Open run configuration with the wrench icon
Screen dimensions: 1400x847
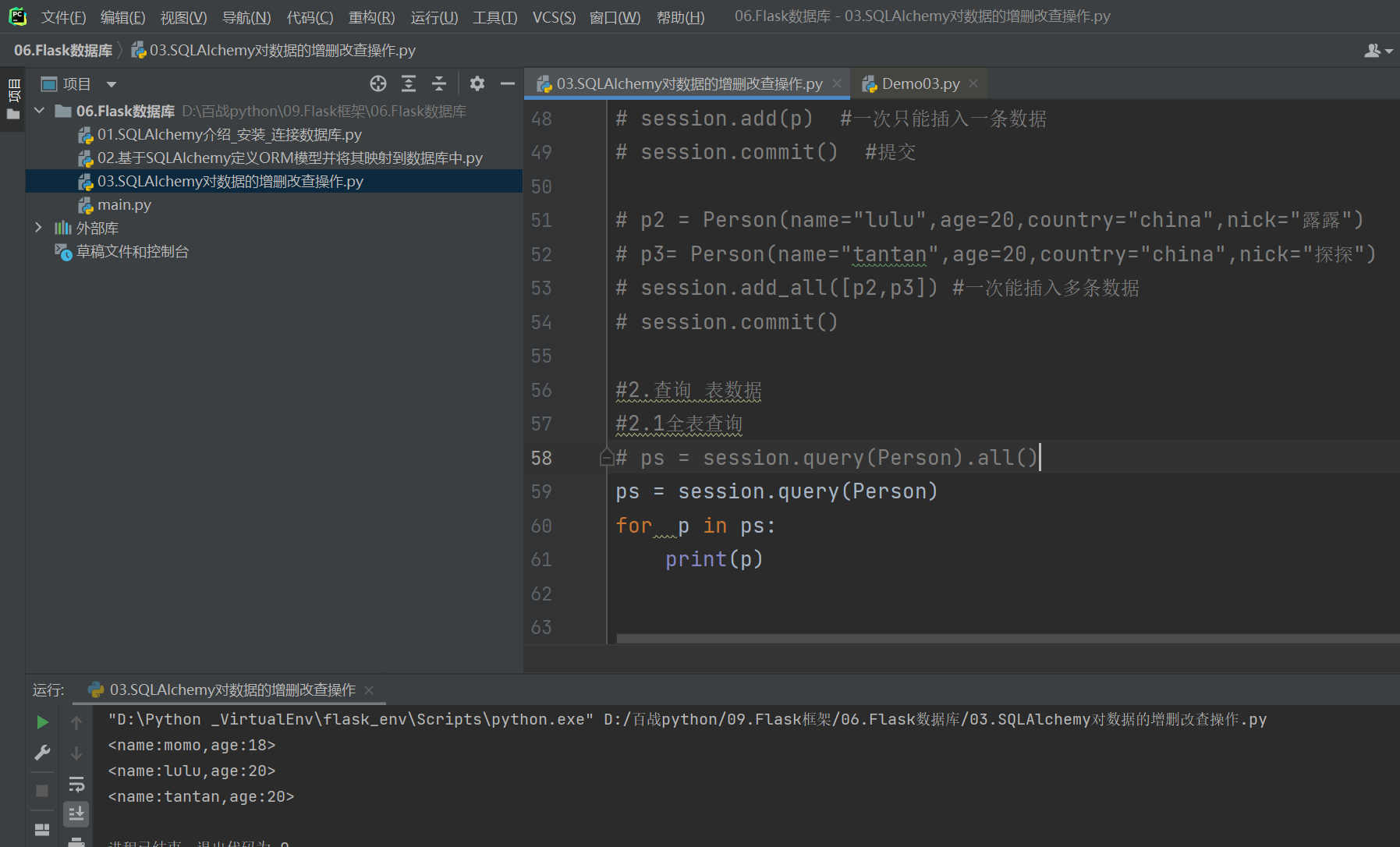43,753
